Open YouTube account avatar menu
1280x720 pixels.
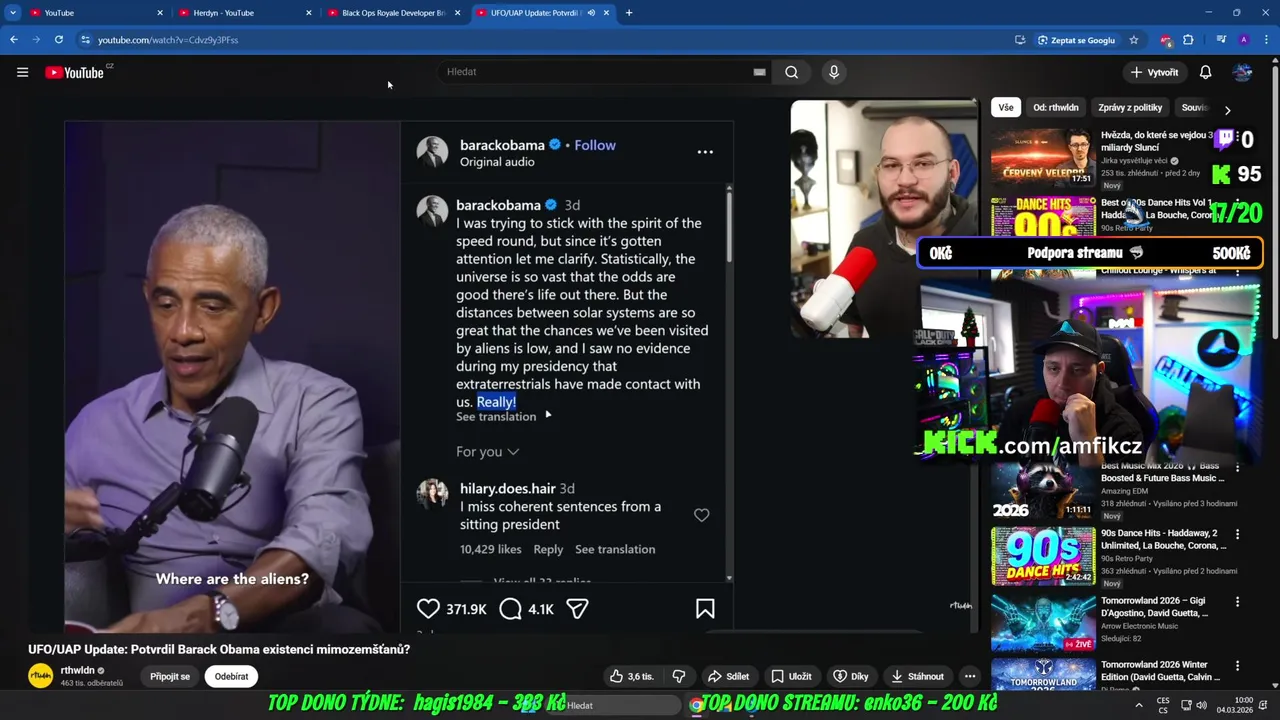[x=1243, y=72]
